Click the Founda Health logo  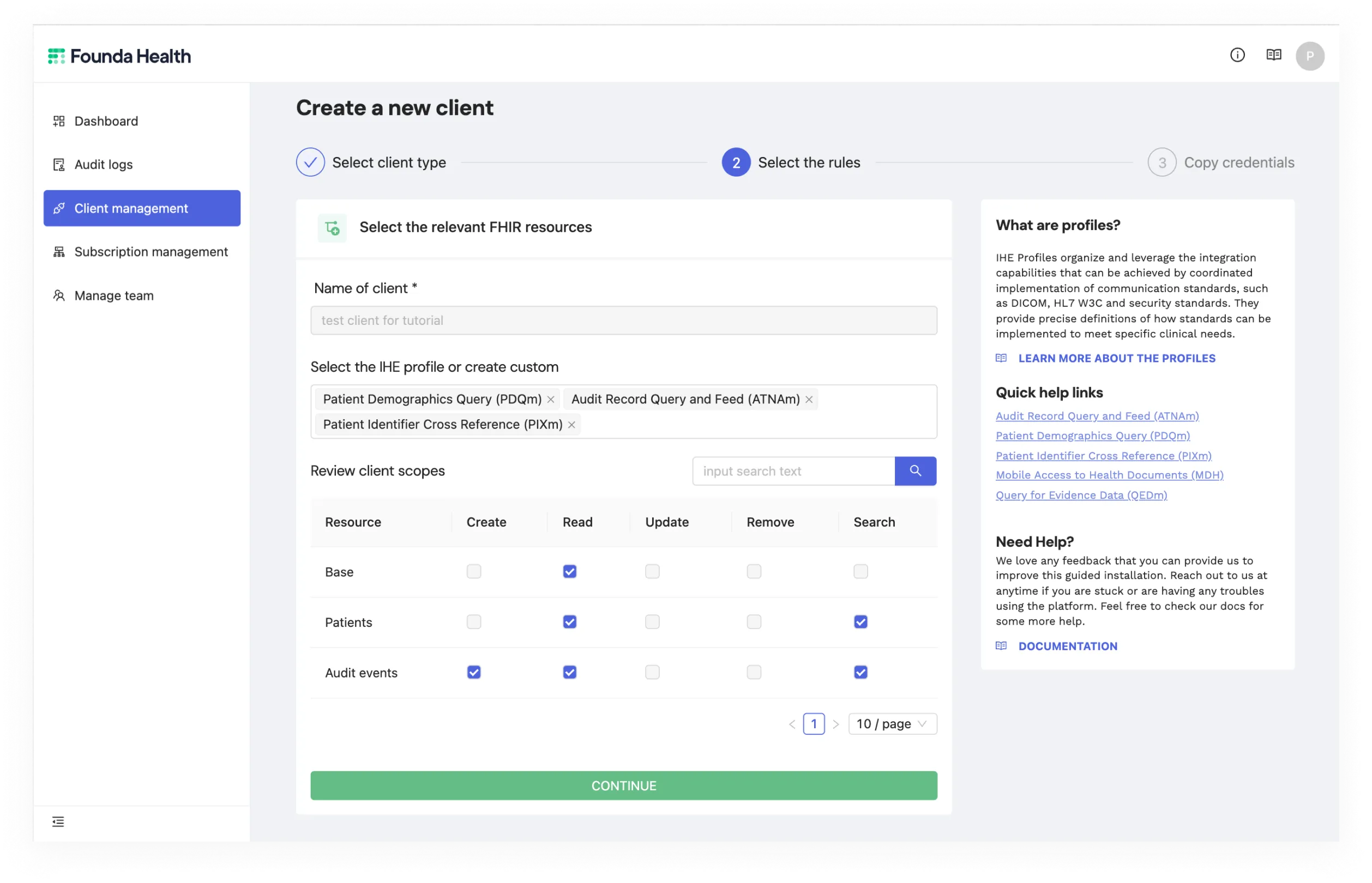119,56
